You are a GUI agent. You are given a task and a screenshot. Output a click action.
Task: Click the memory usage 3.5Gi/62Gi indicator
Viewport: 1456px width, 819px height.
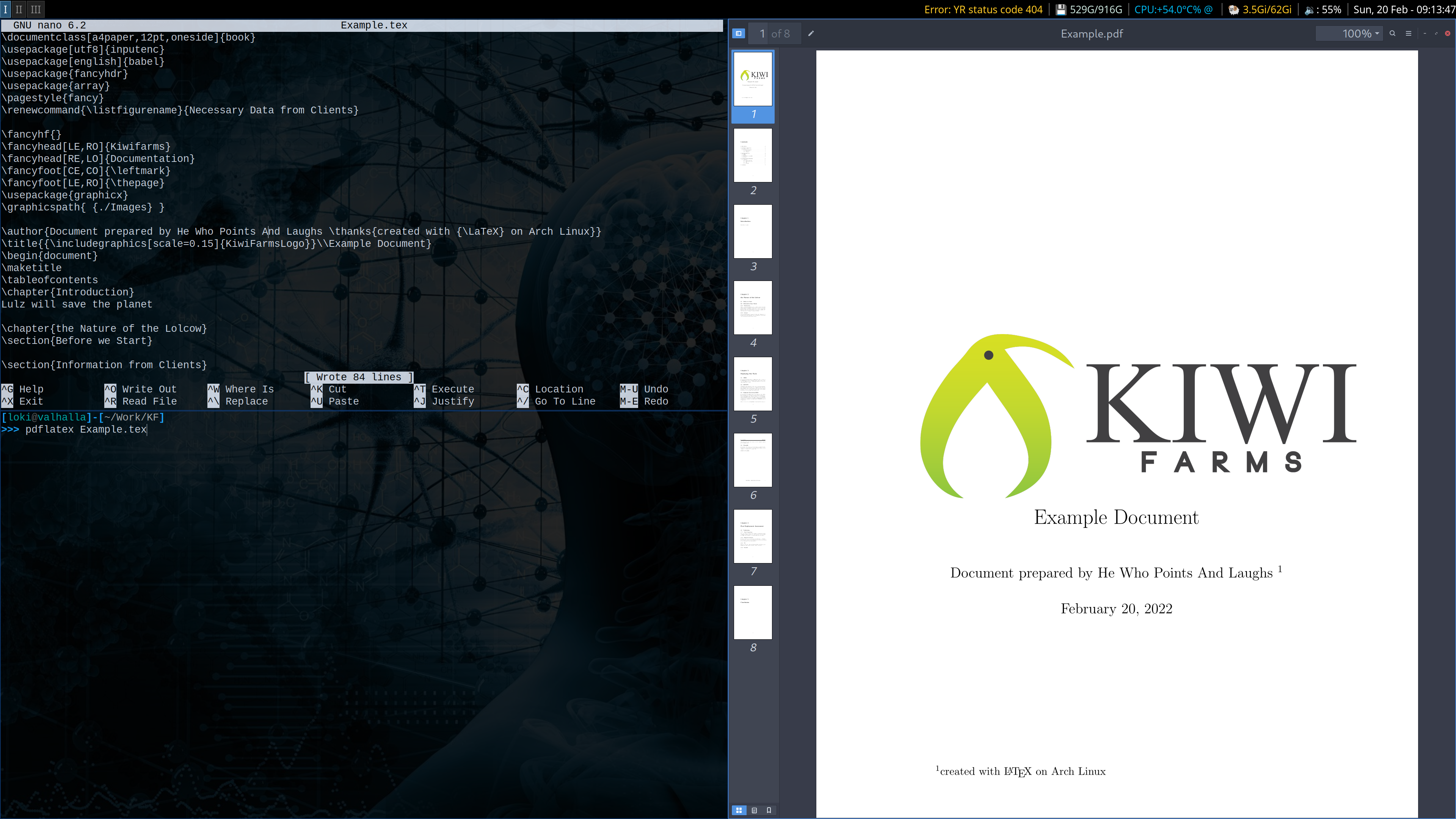point(1260,9)
